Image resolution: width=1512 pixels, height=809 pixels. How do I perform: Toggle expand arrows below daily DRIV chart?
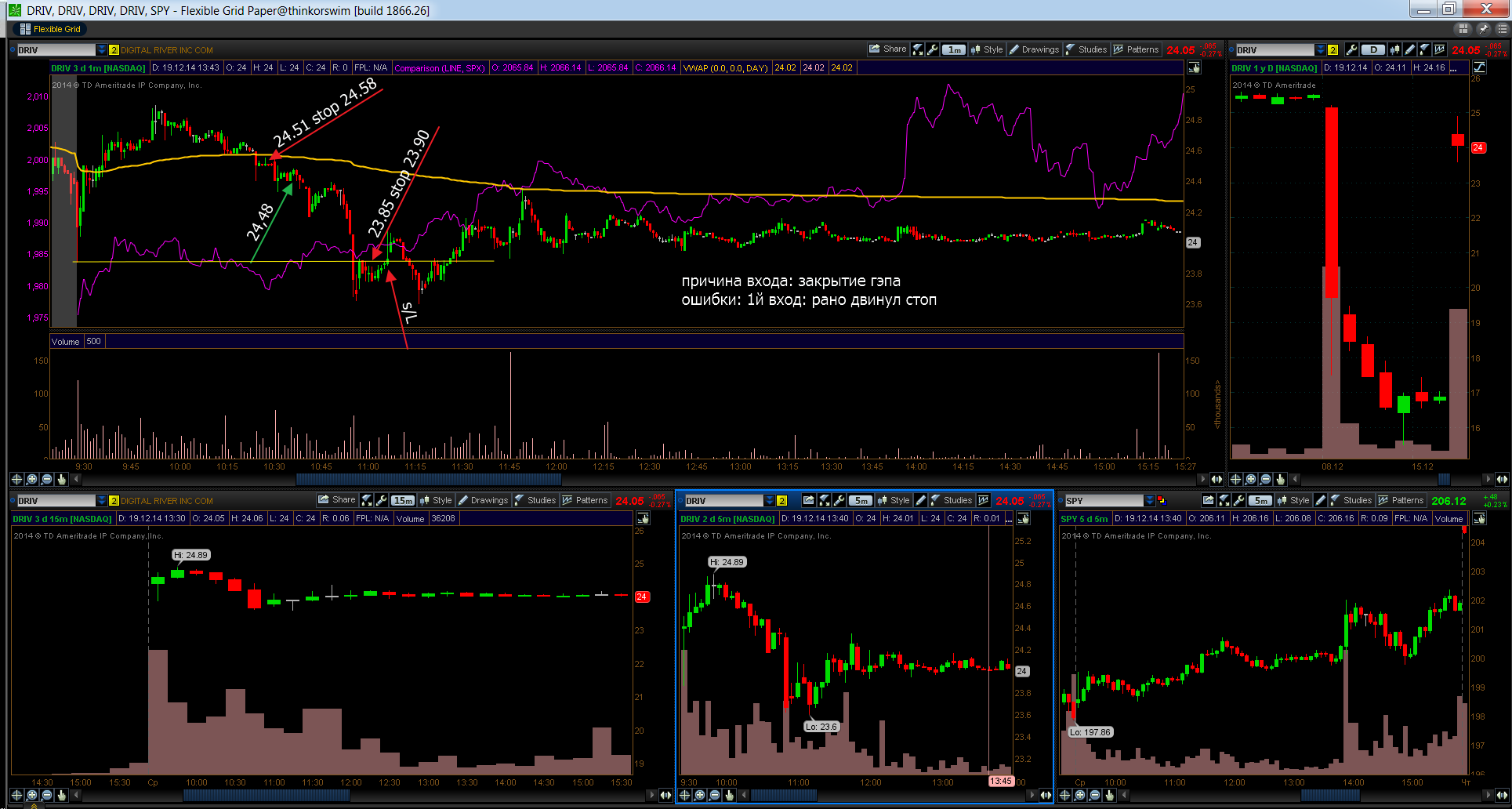(1502, 479)
